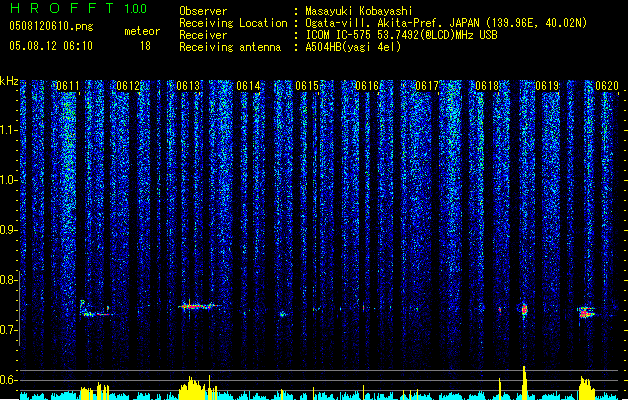
Task: Click the 'Receiver' field label
Action: click(x=203, y=35)
